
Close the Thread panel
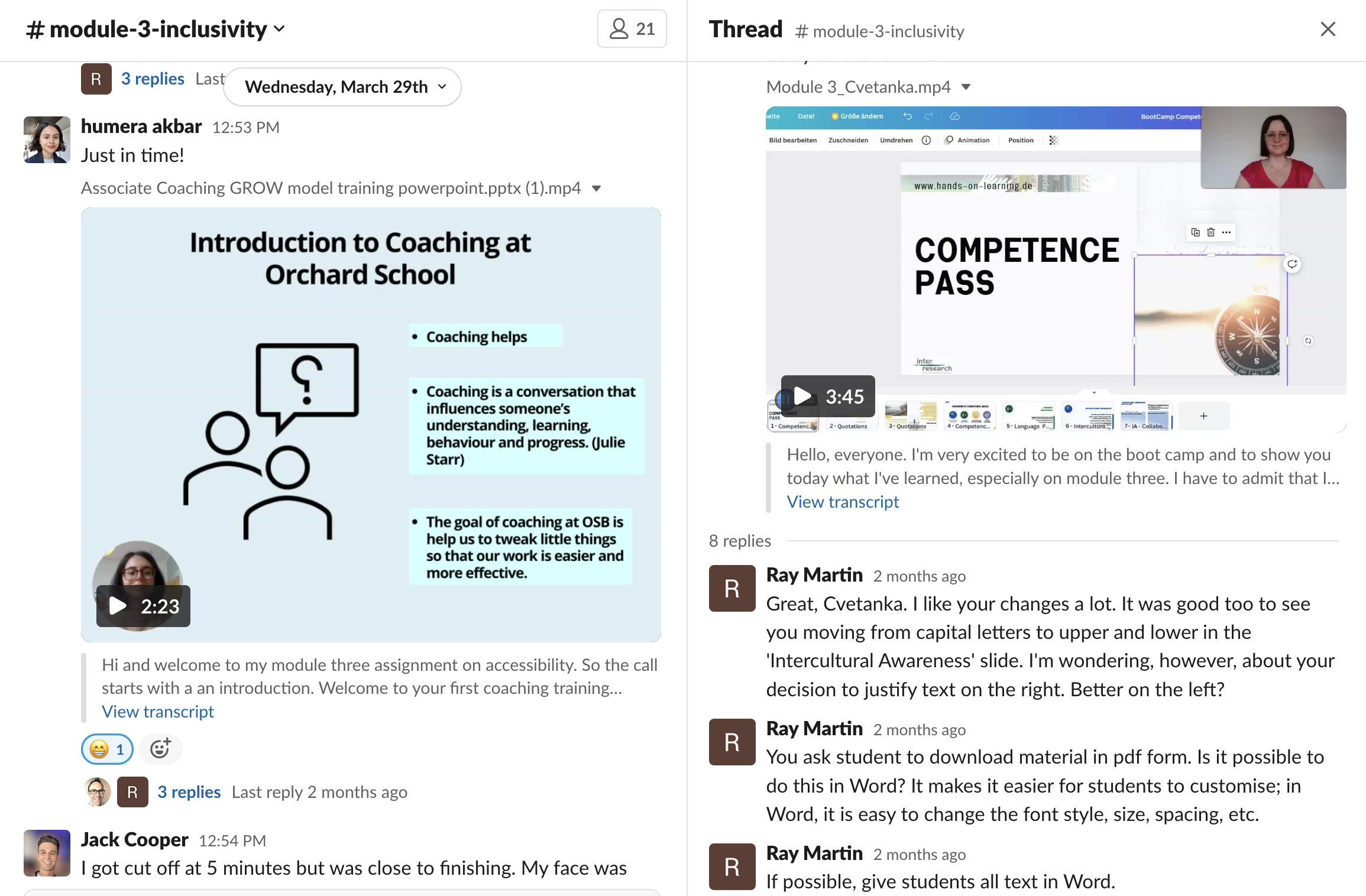[1328, 29]
